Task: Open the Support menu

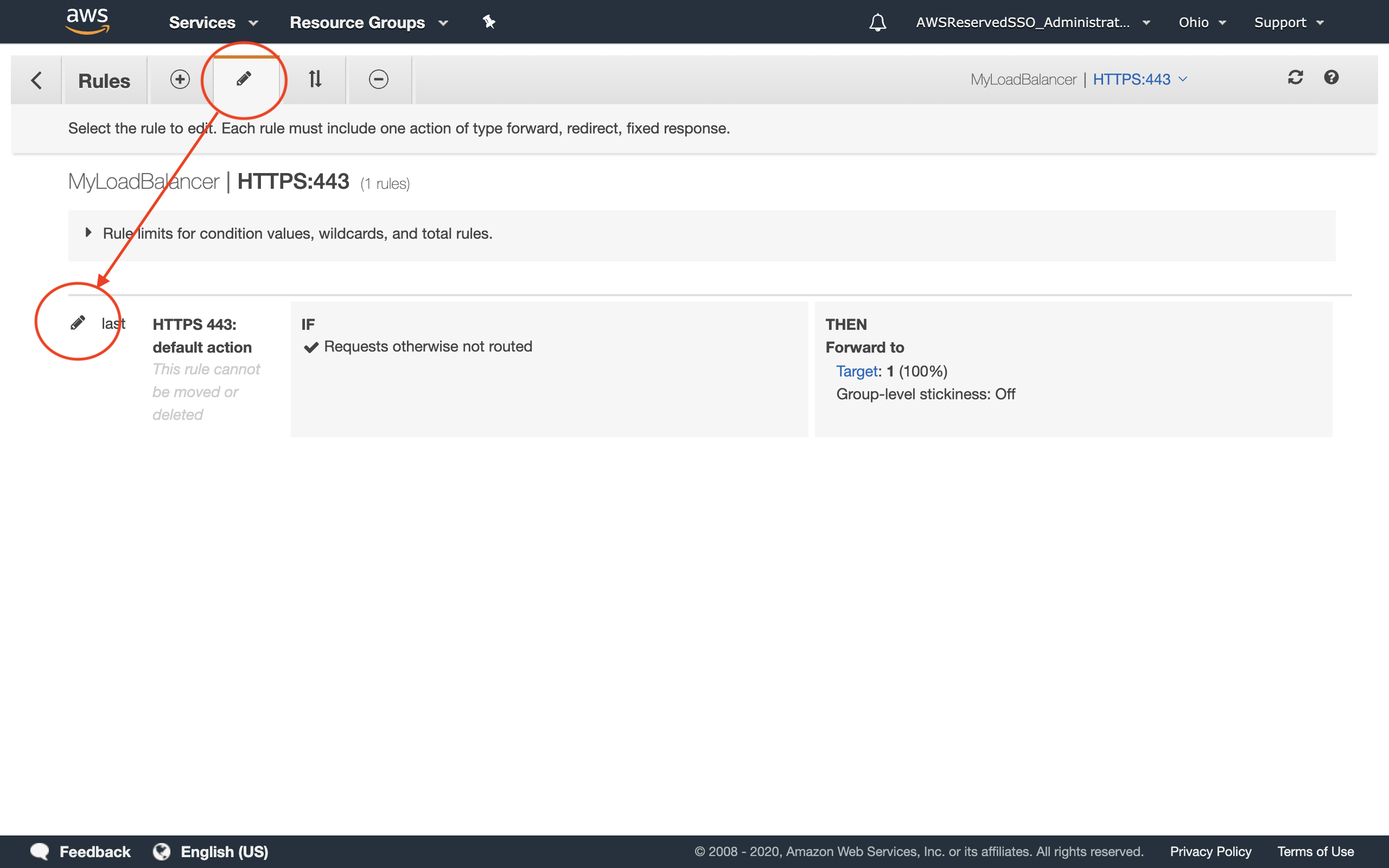Action: tap(1288, 22)
